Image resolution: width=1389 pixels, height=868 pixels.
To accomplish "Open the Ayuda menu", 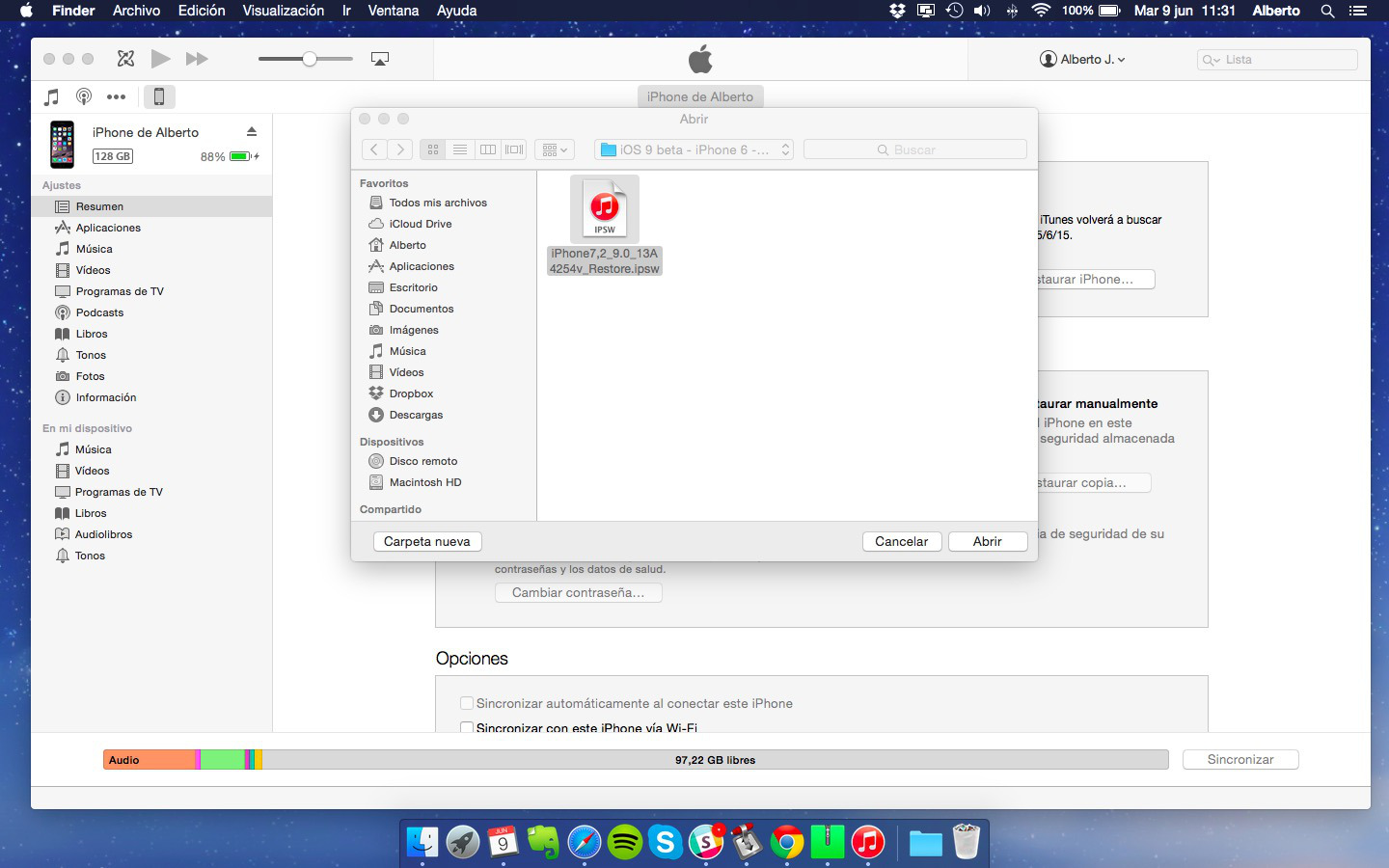I will [x=457, y=11].
